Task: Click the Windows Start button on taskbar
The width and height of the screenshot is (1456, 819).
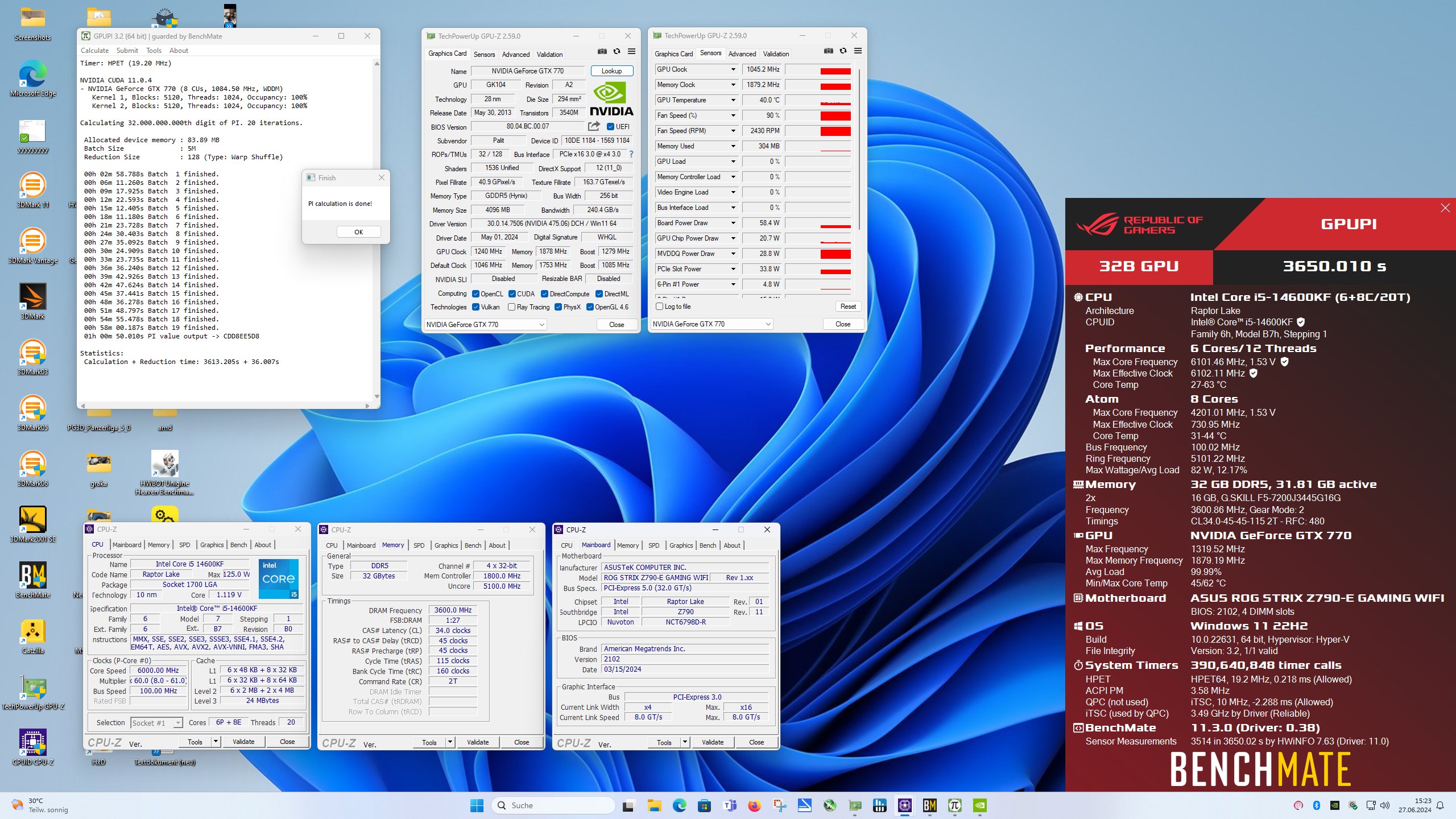Action: (x=477, y=805)
